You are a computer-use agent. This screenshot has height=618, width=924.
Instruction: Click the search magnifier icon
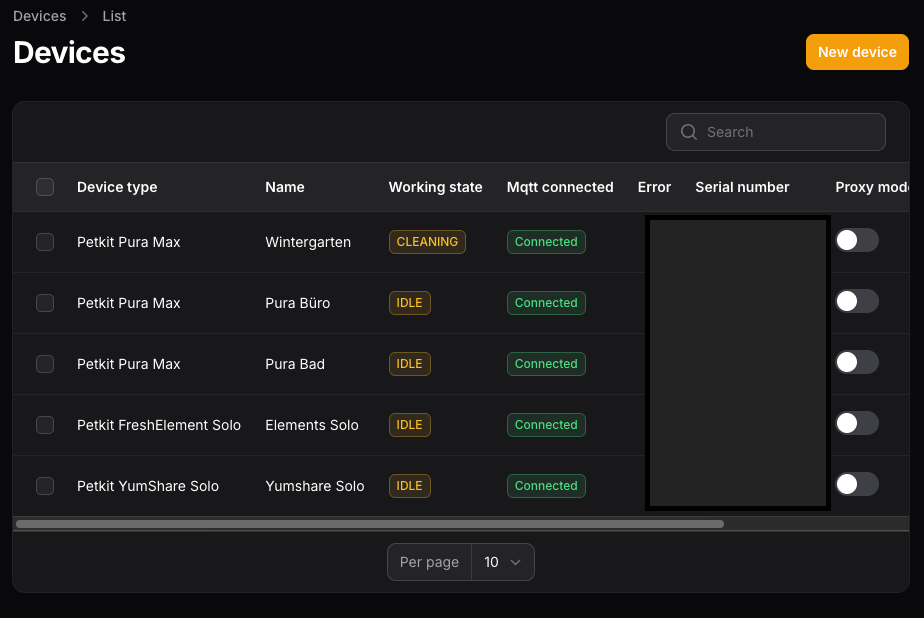coord(688,132)
